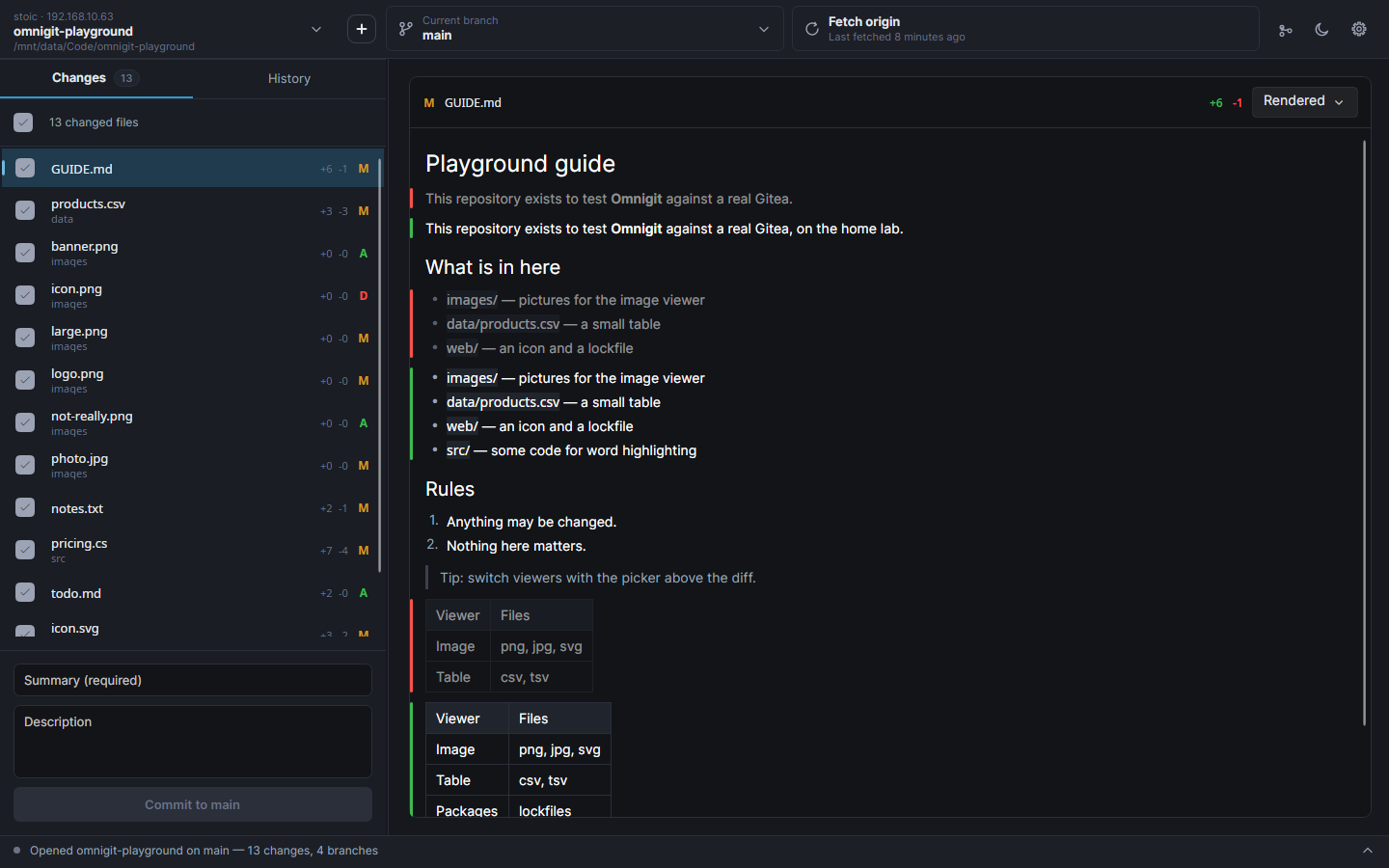
Task: Click the A status badge of todo.md
Action: [364, 593]
